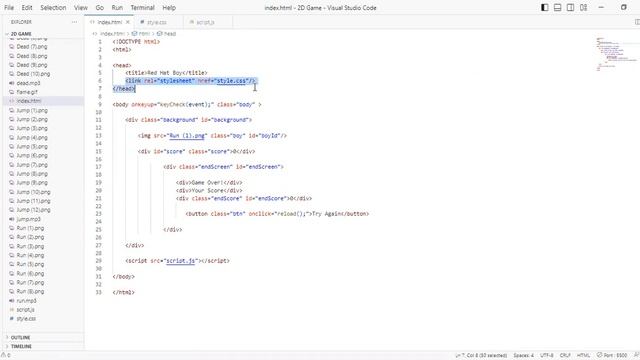Switch to the script.js tab

pyautogui.click(x=205, y=22)
